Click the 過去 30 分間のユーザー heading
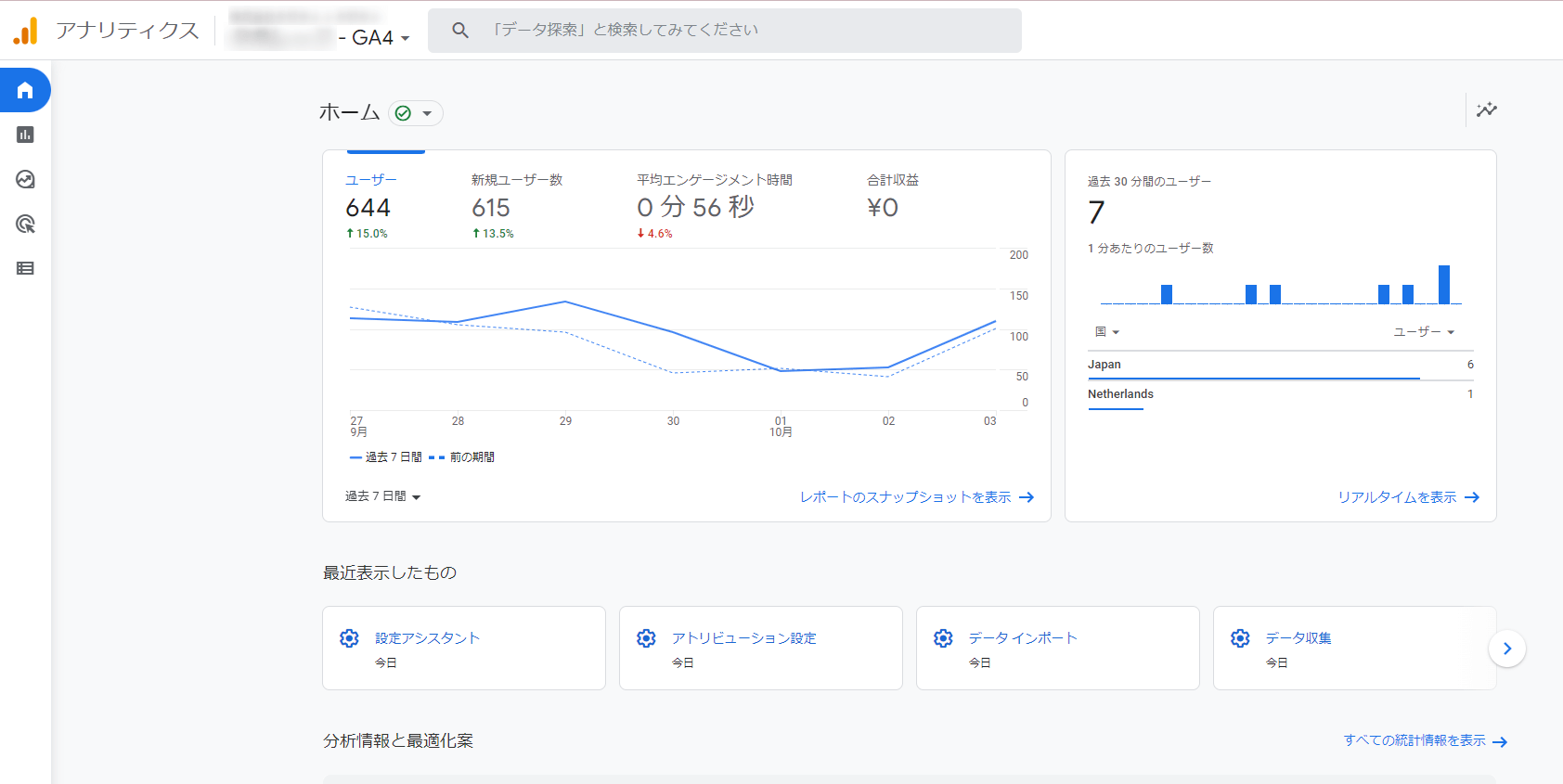This screenshot has height=784, width=1563. tap(1149, 182)
